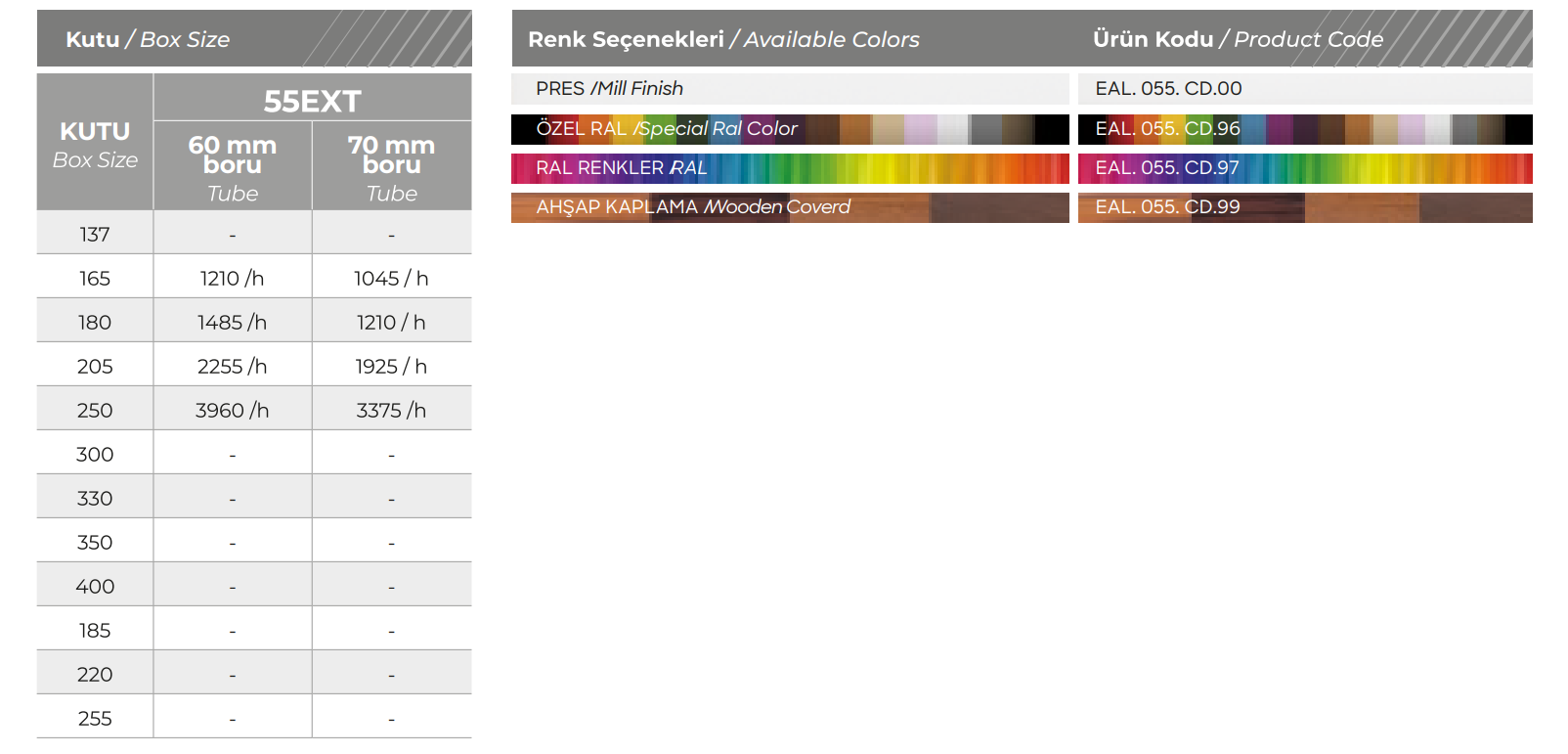The height and width of the screenshot is (754, 1568).
Task: Click the 3375 /h value cell
Action: [x=391, y=411]
